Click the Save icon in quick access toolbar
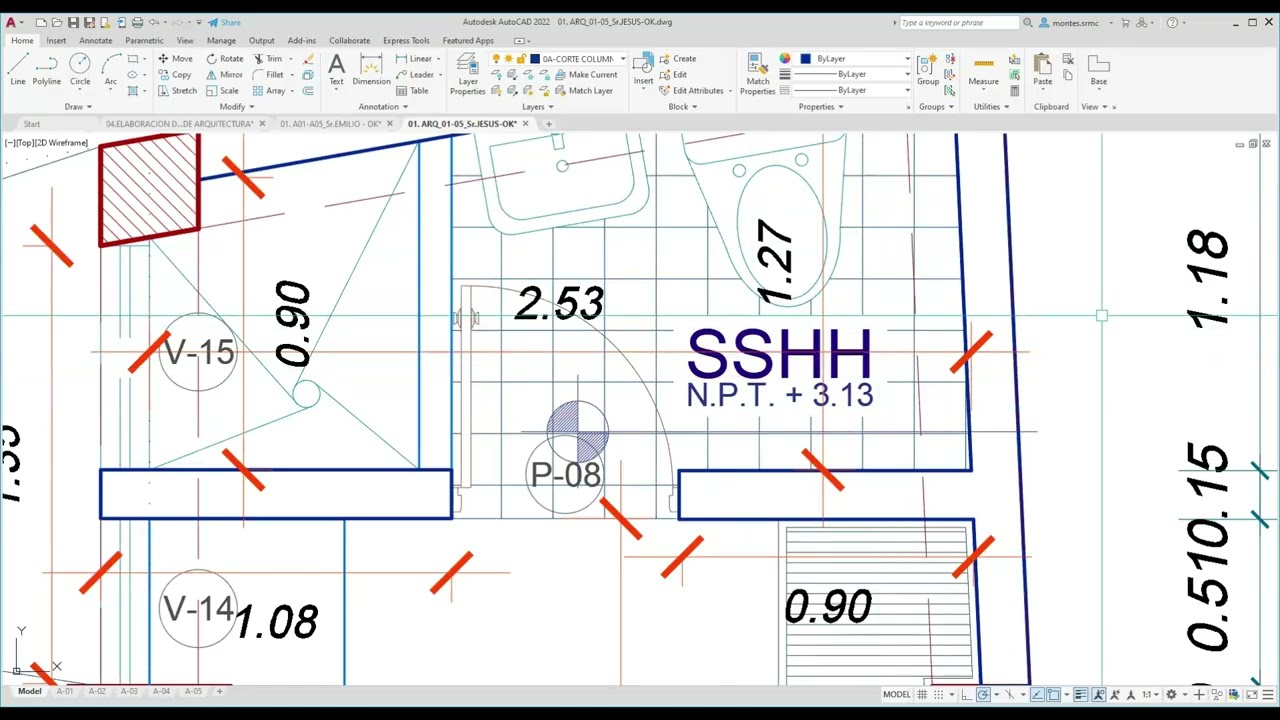The height and width of the screenshot is (720, 1280). [x=73, y=22]
